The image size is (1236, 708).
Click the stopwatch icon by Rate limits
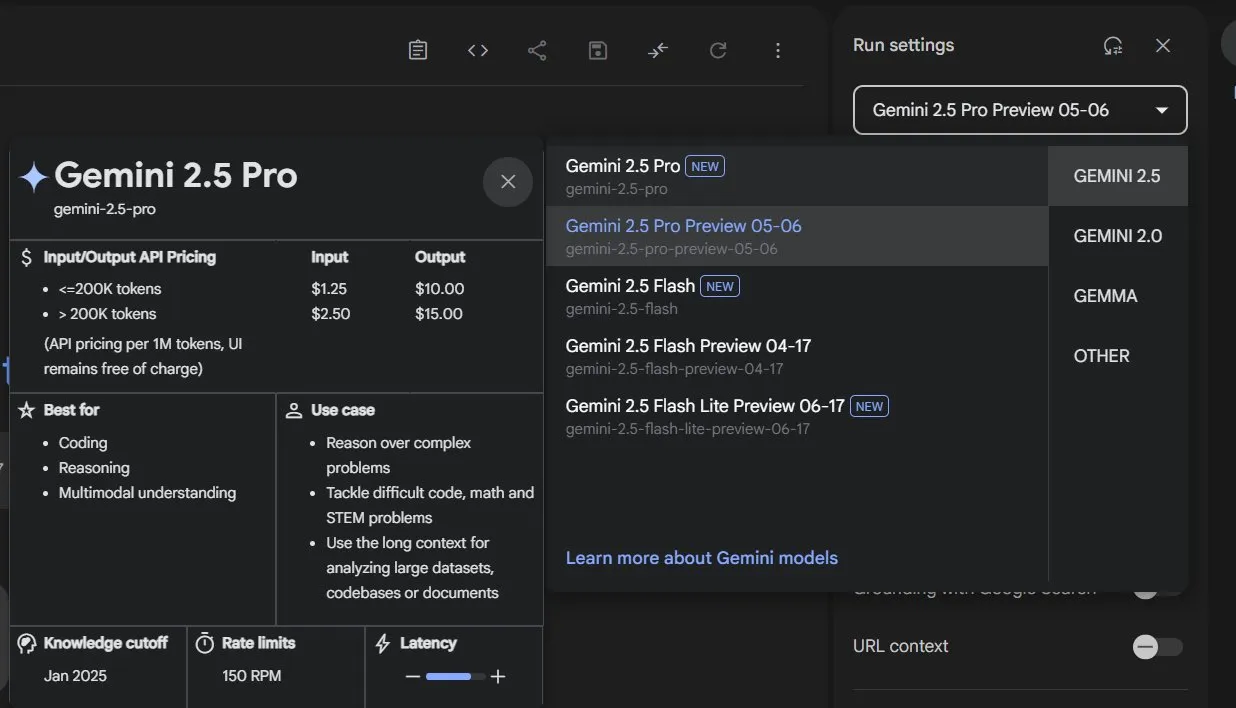205,643
